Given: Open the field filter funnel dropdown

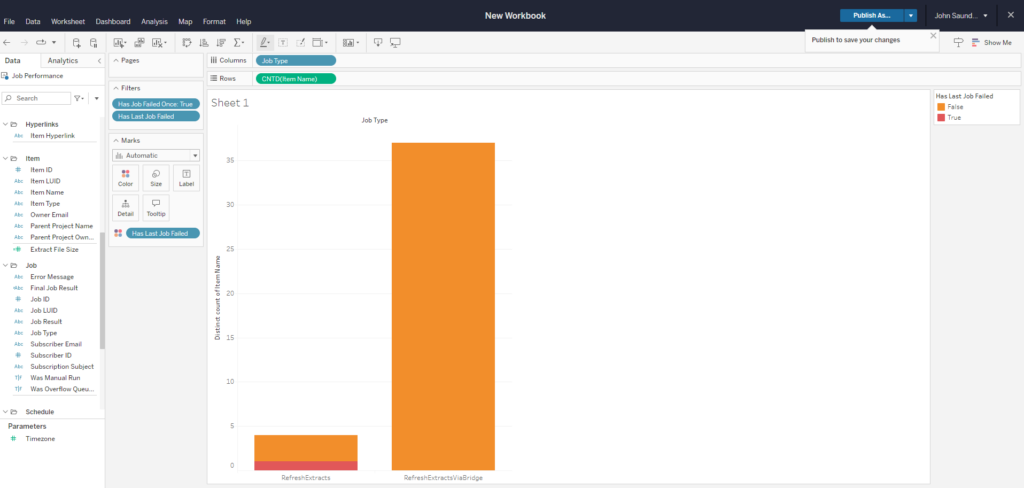Looking at the screenshot, I should pos(79,98).
